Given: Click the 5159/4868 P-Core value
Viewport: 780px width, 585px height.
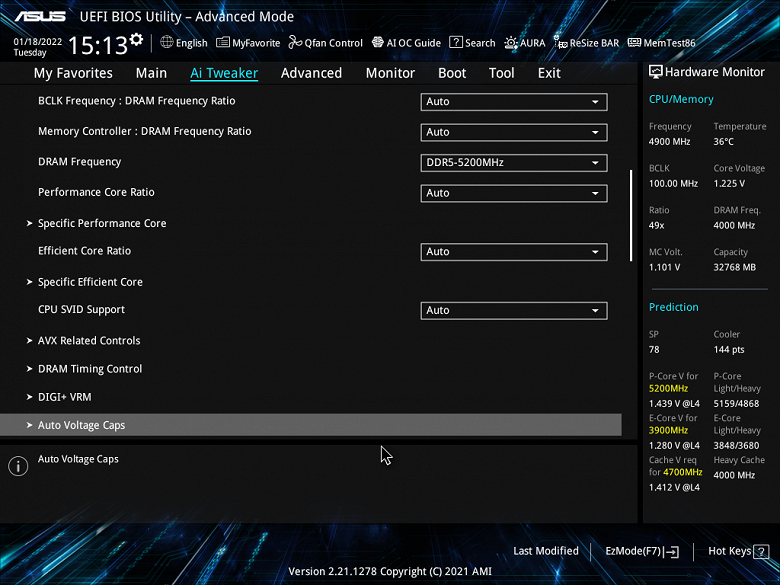Looking at the screenshot, I should pyautogui.click(x=736, y=403).
